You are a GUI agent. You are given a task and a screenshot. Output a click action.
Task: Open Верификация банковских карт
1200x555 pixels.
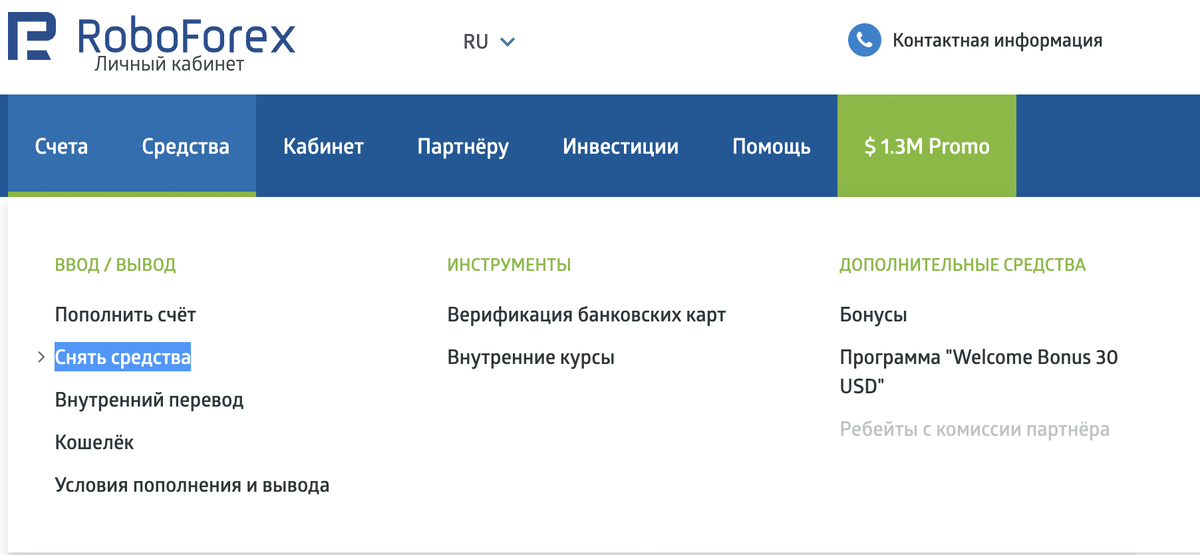[587, 315]
